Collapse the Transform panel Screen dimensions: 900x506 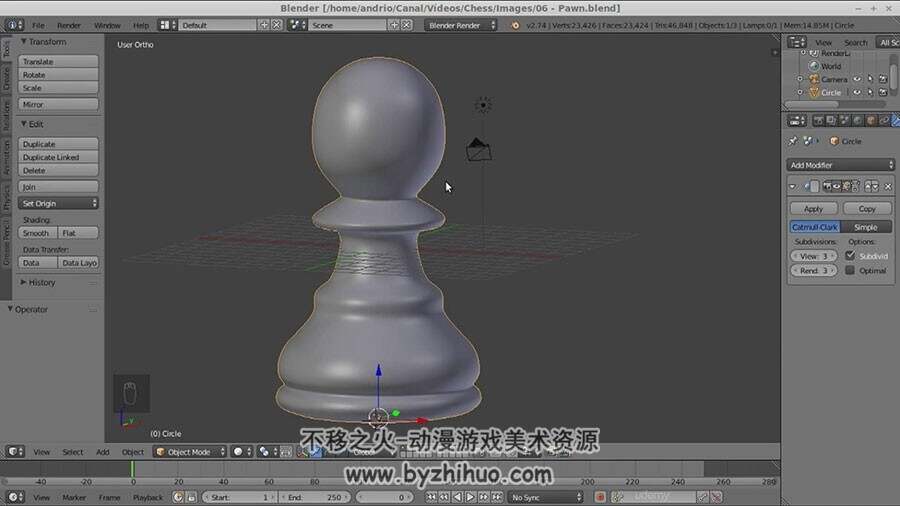[24, 41]
